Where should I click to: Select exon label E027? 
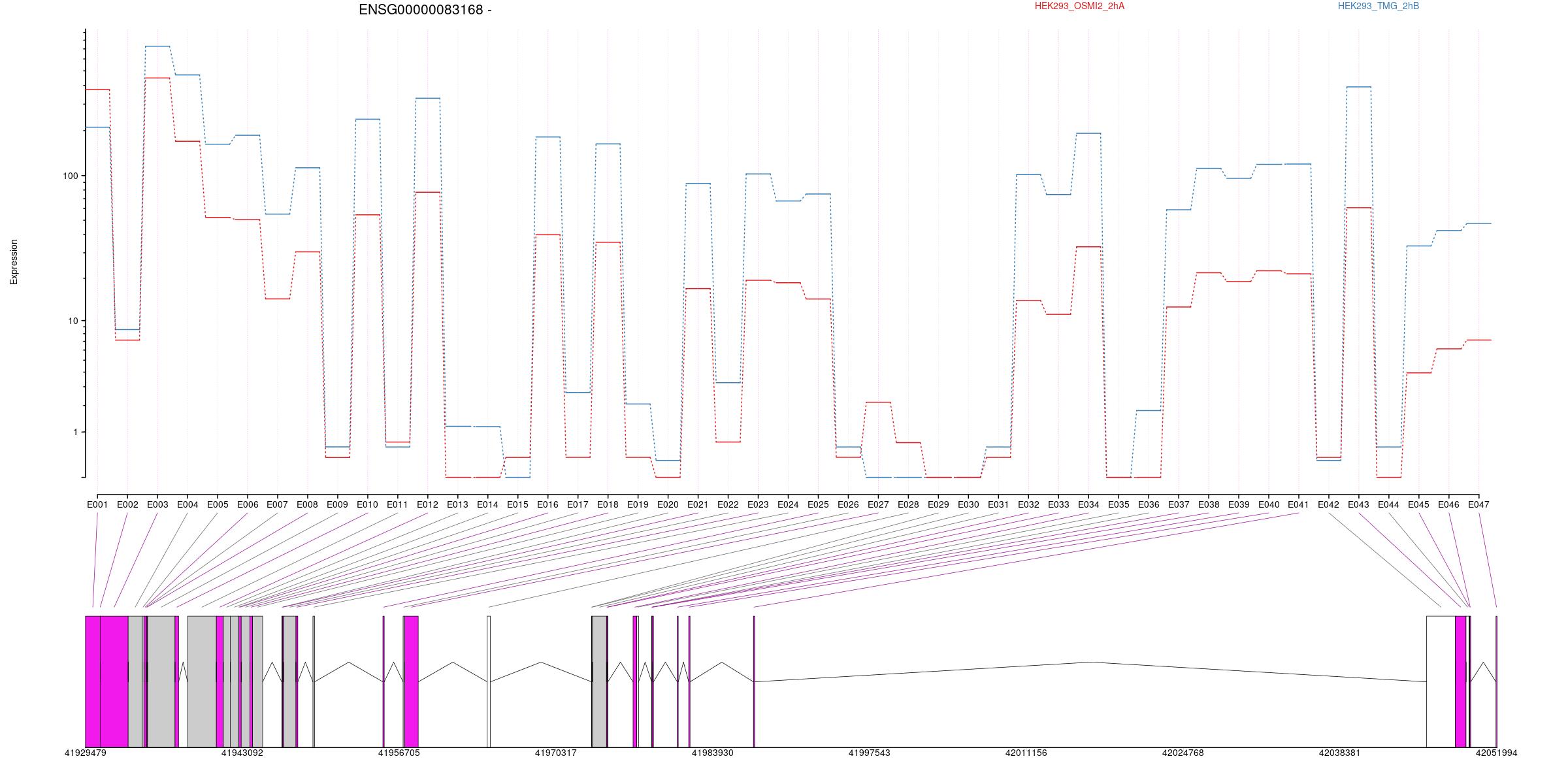point(878,504)
